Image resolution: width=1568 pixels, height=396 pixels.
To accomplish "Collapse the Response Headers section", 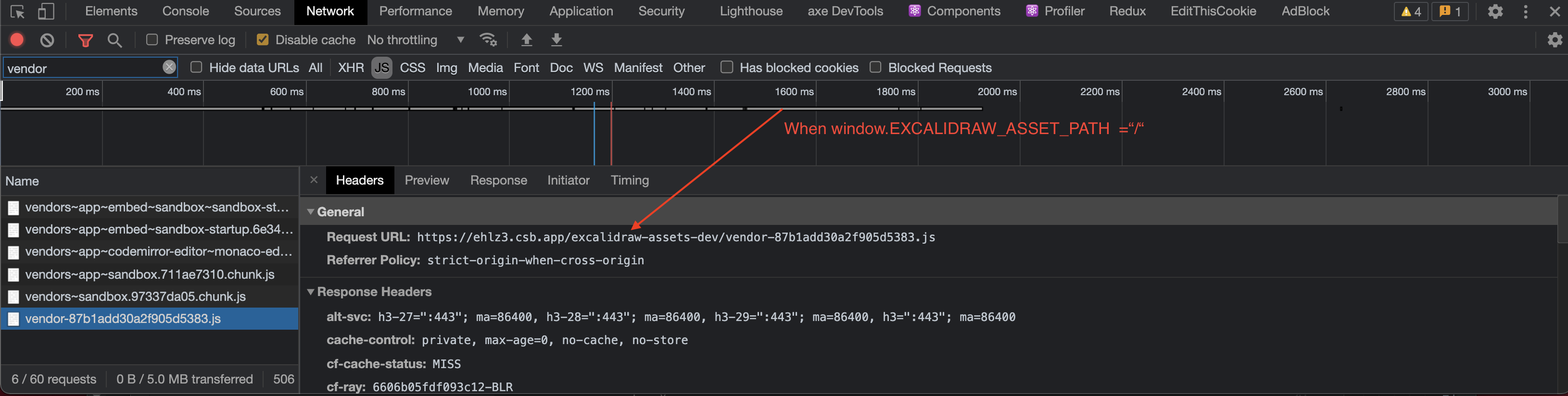I will click(x=311, y=292).
